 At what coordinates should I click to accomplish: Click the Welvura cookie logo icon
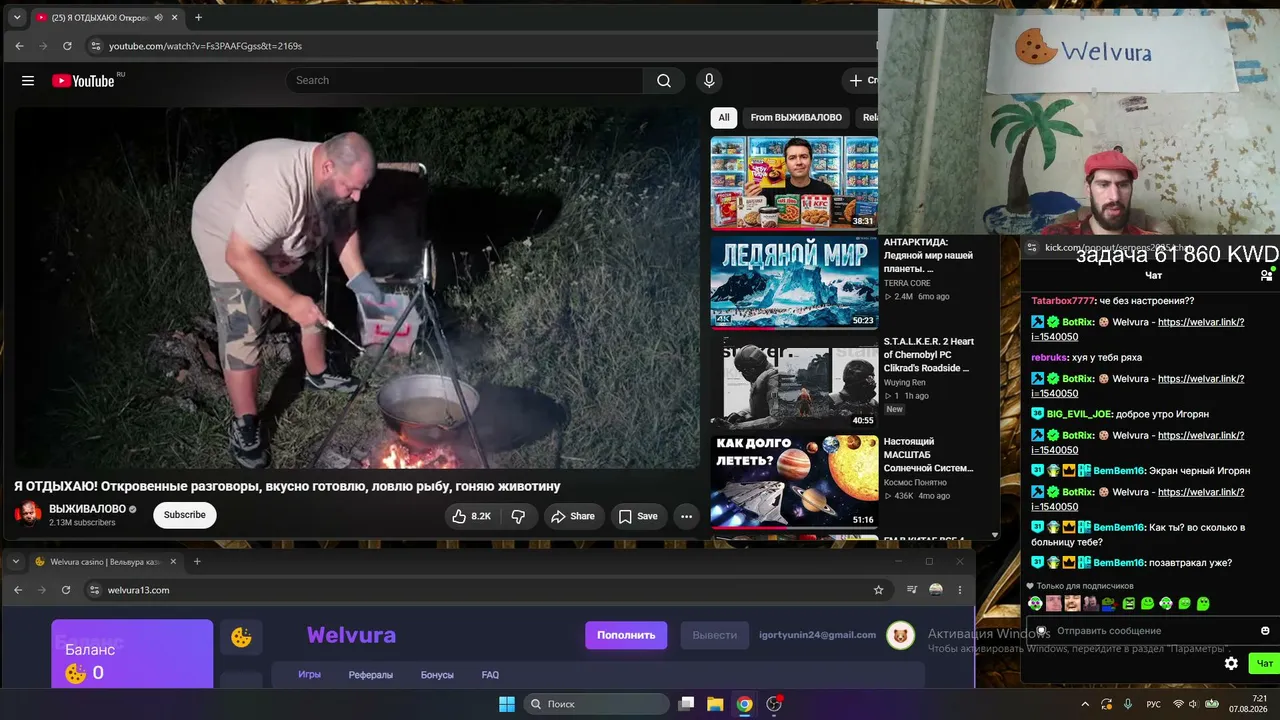click(x=241, y=636)
